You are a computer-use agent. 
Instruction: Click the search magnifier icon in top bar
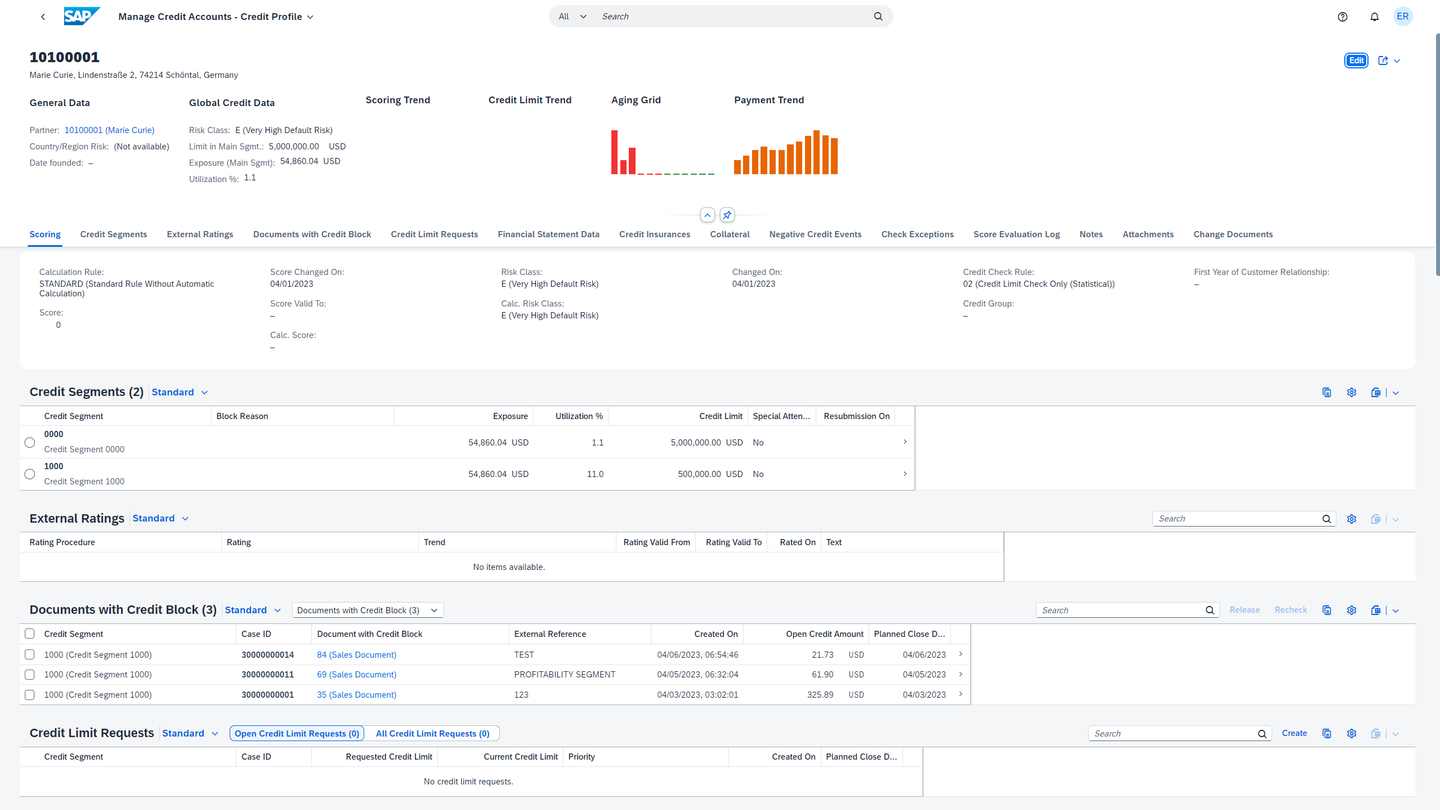pos(878,17)
